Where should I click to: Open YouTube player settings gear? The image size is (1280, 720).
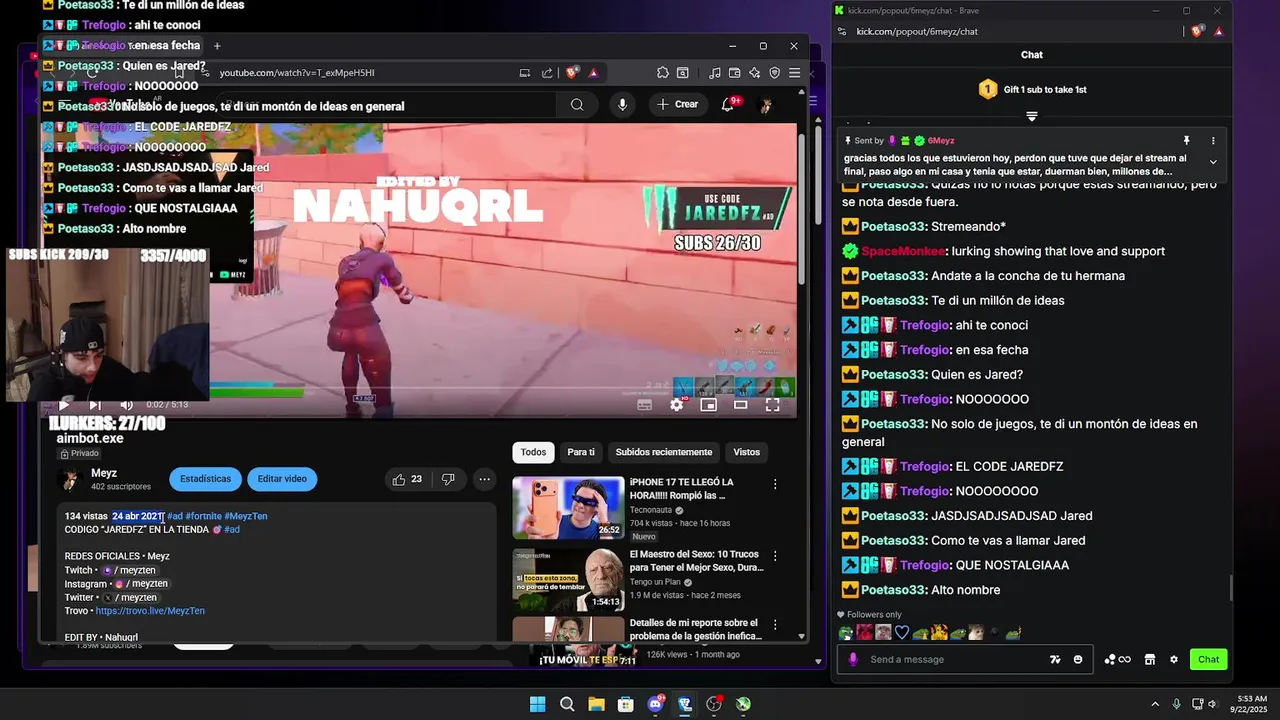tap(677, 405)
